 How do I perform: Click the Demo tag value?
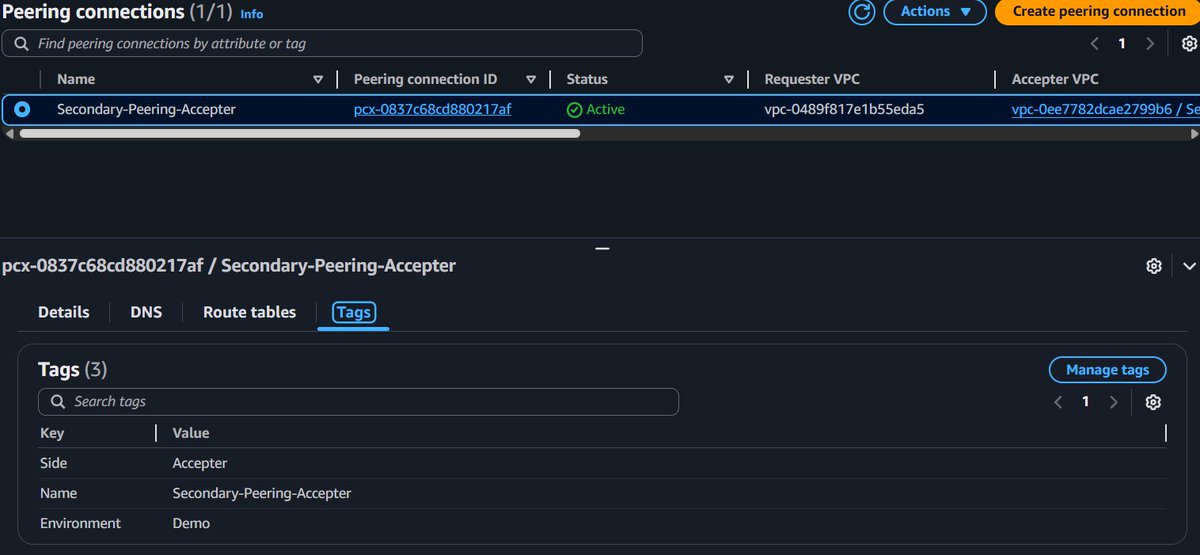tap(191, 523)
